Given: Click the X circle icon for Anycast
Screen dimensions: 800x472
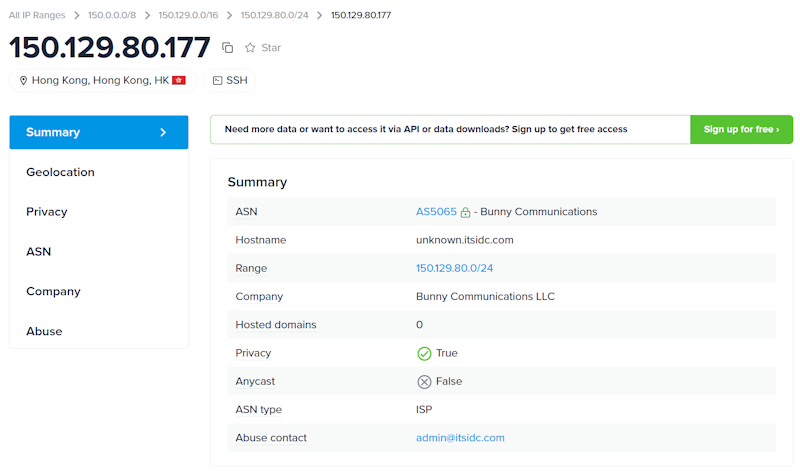Looking at the screenshot, I should tap(424, 381).
